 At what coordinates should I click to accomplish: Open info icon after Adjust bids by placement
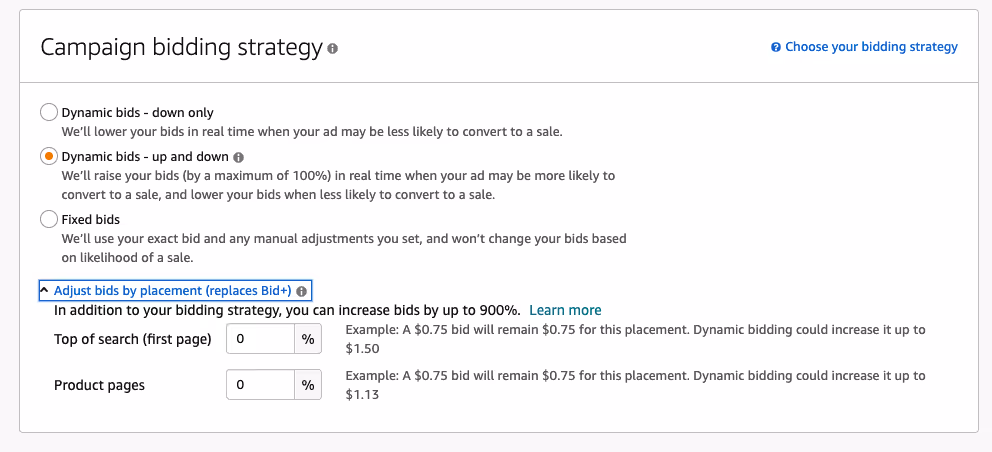(301, 291)
